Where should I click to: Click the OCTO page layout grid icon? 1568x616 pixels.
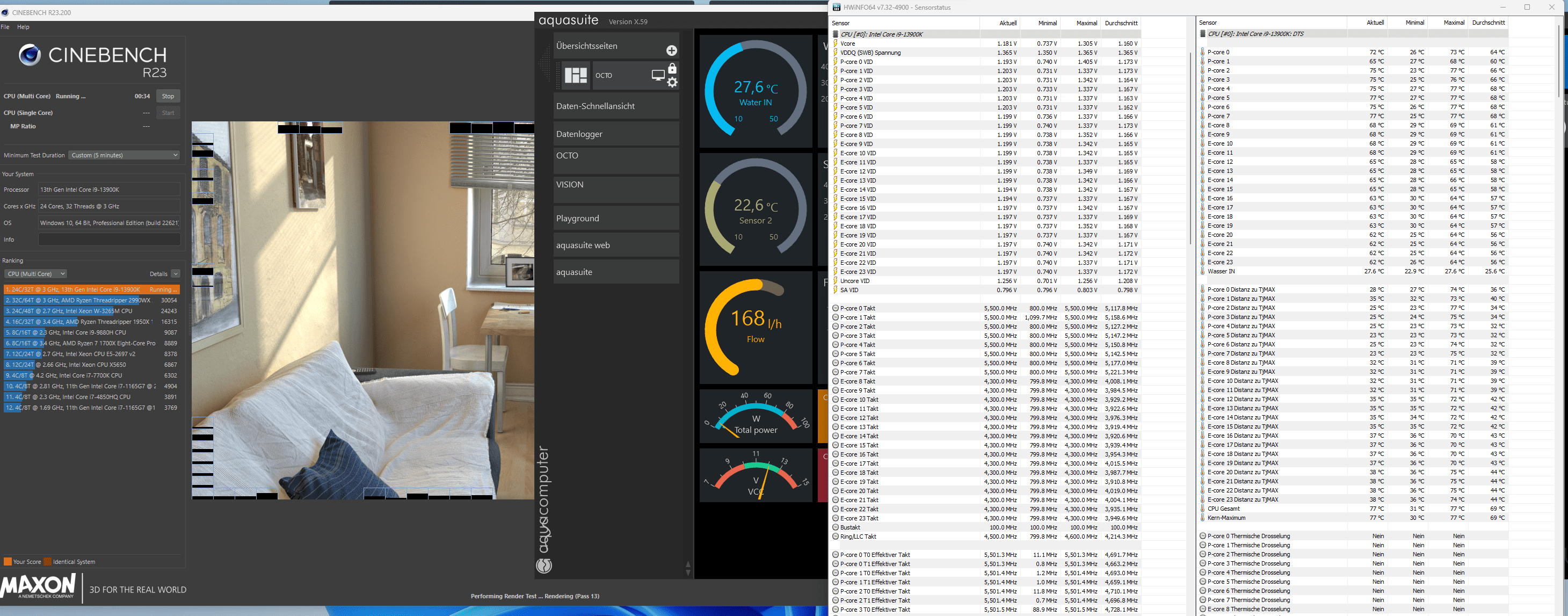coord(575,76)
